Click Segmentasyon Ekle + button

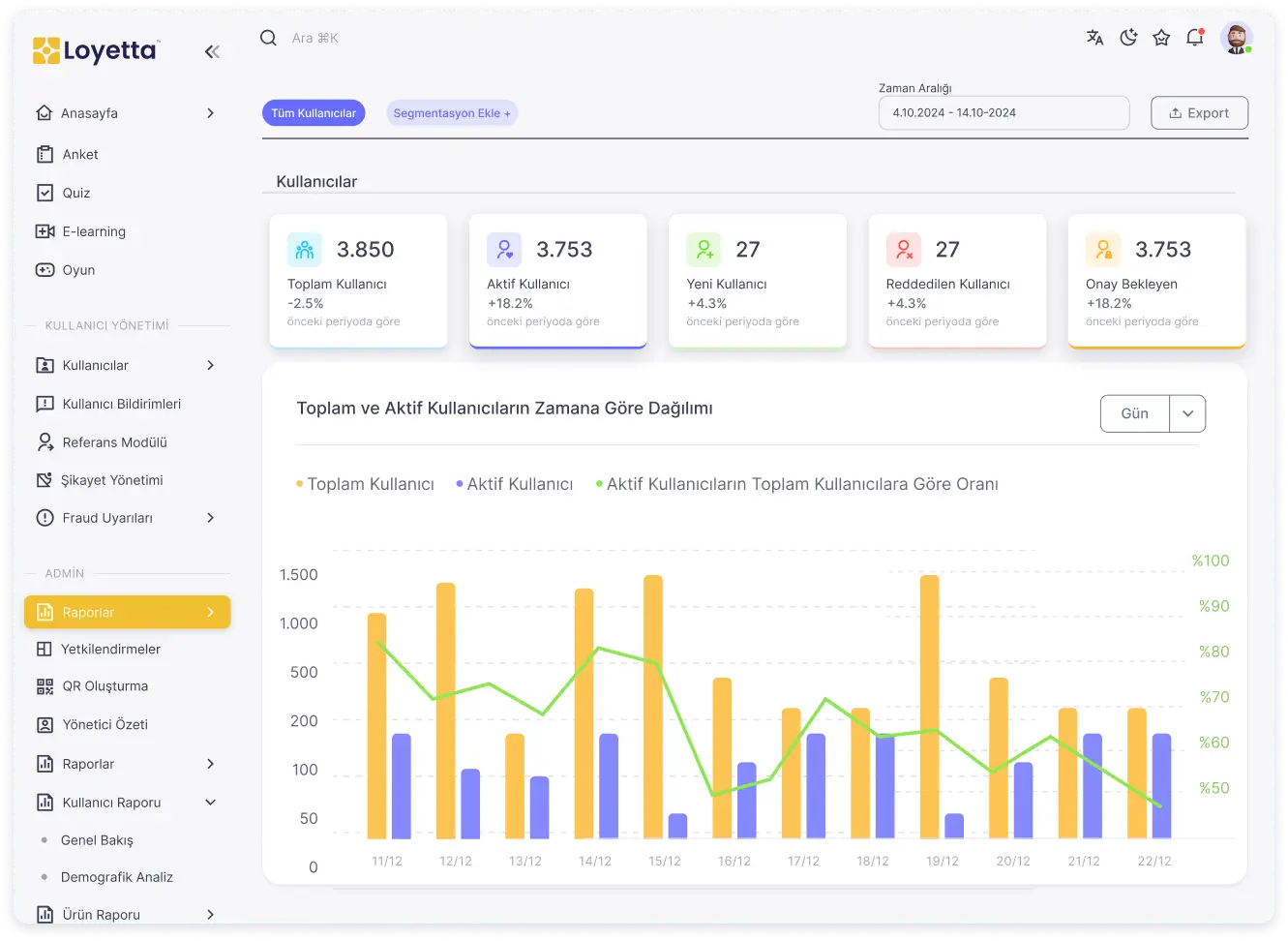click(452, 113)
